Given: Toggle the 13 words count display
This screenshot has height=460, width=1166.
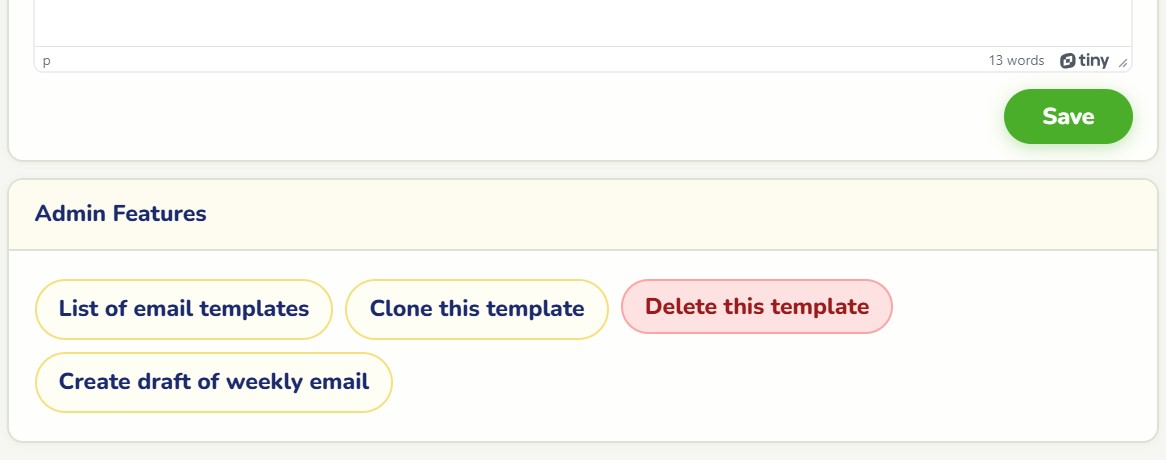Looking at the screenshot, I should click(x=1016, y=61).
